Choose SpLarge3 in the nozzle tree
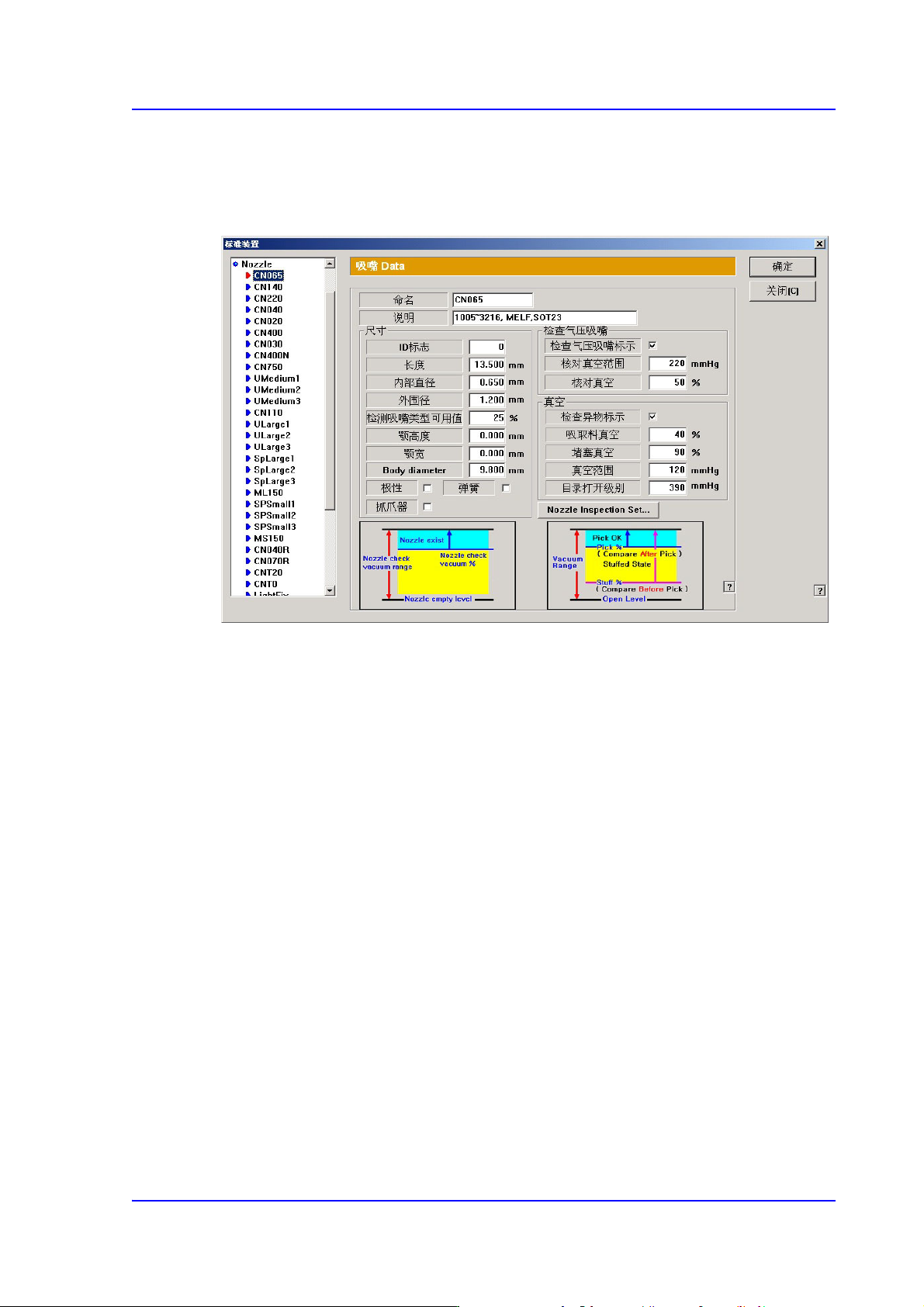 275,481
